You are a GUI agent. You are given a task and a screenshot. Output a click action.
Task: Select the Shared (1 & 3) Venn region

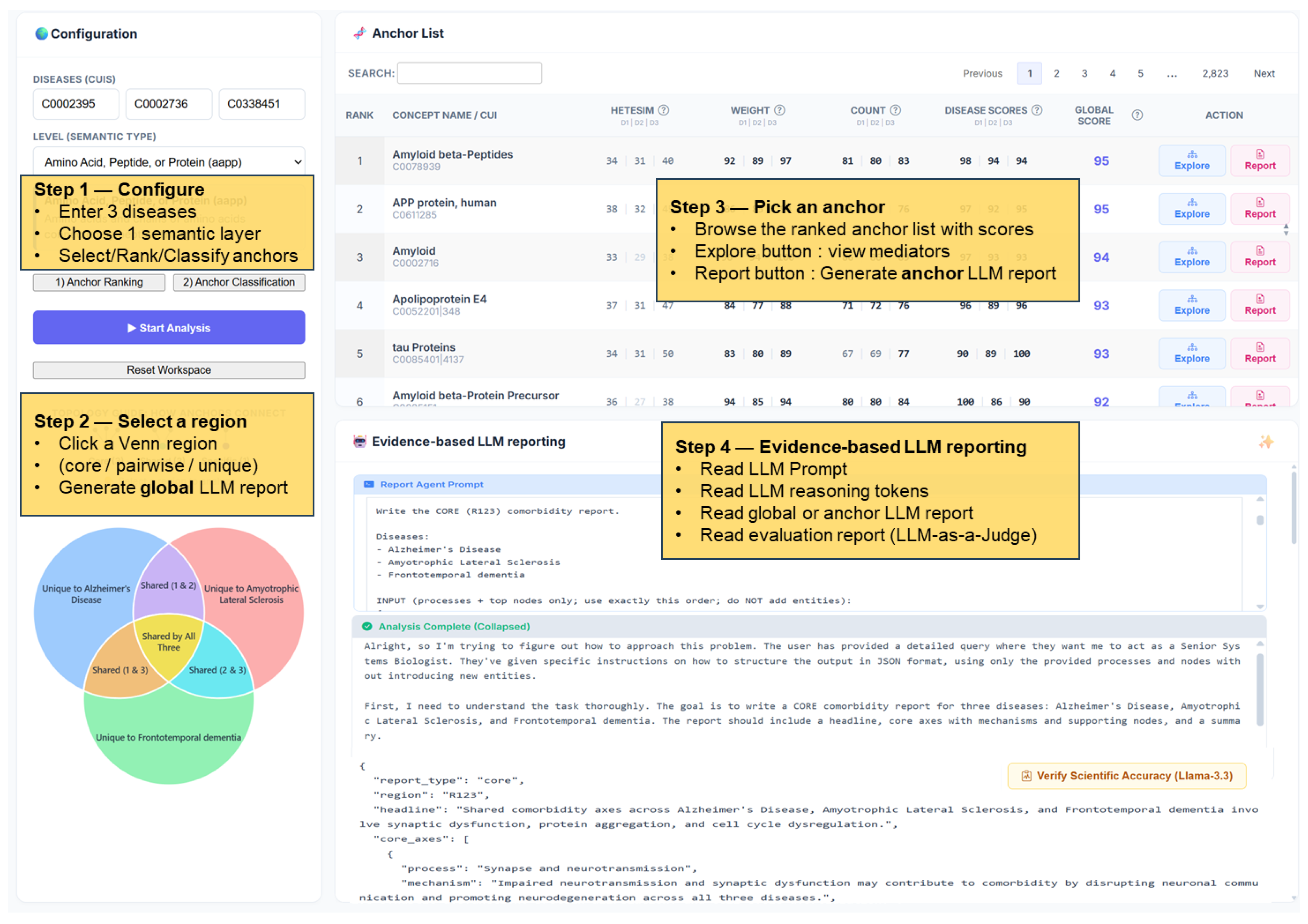tap(120, 671)
